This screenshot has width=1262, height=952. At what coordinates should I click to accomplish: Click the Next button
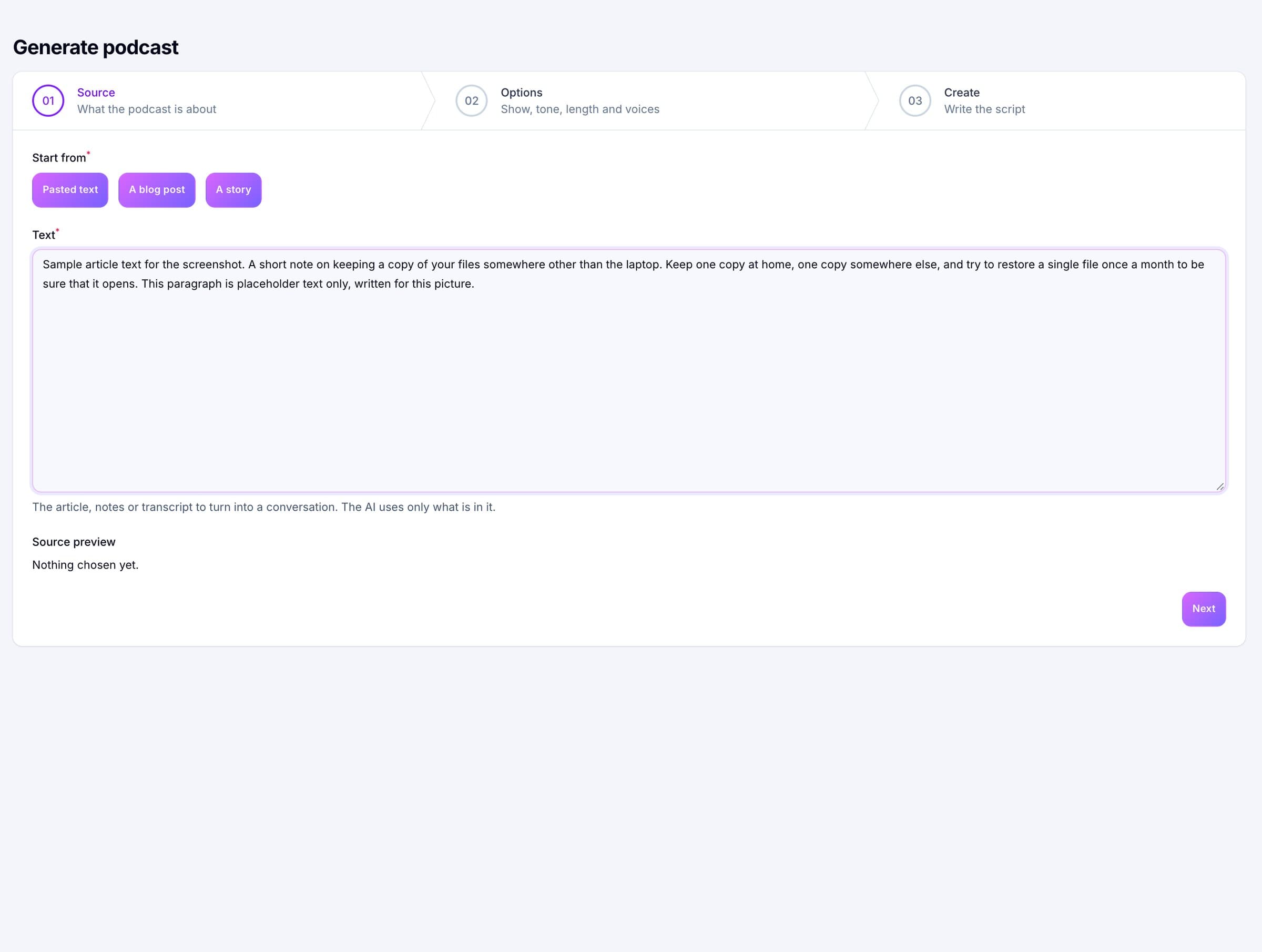pos(1204,609)
